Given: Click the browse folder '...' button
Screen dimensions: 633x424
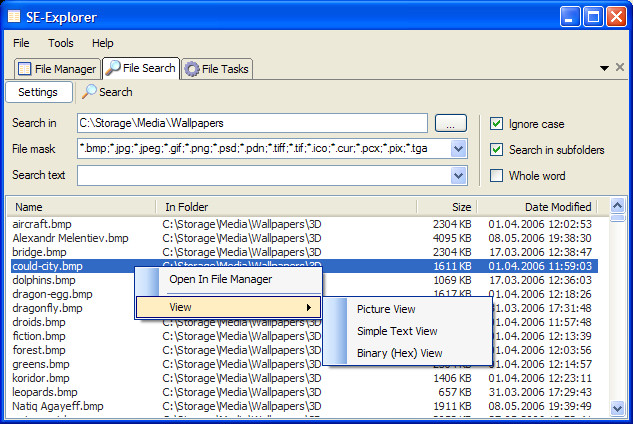Looking at the screenshot, I should pyautogui.click(x=451, y=123).
